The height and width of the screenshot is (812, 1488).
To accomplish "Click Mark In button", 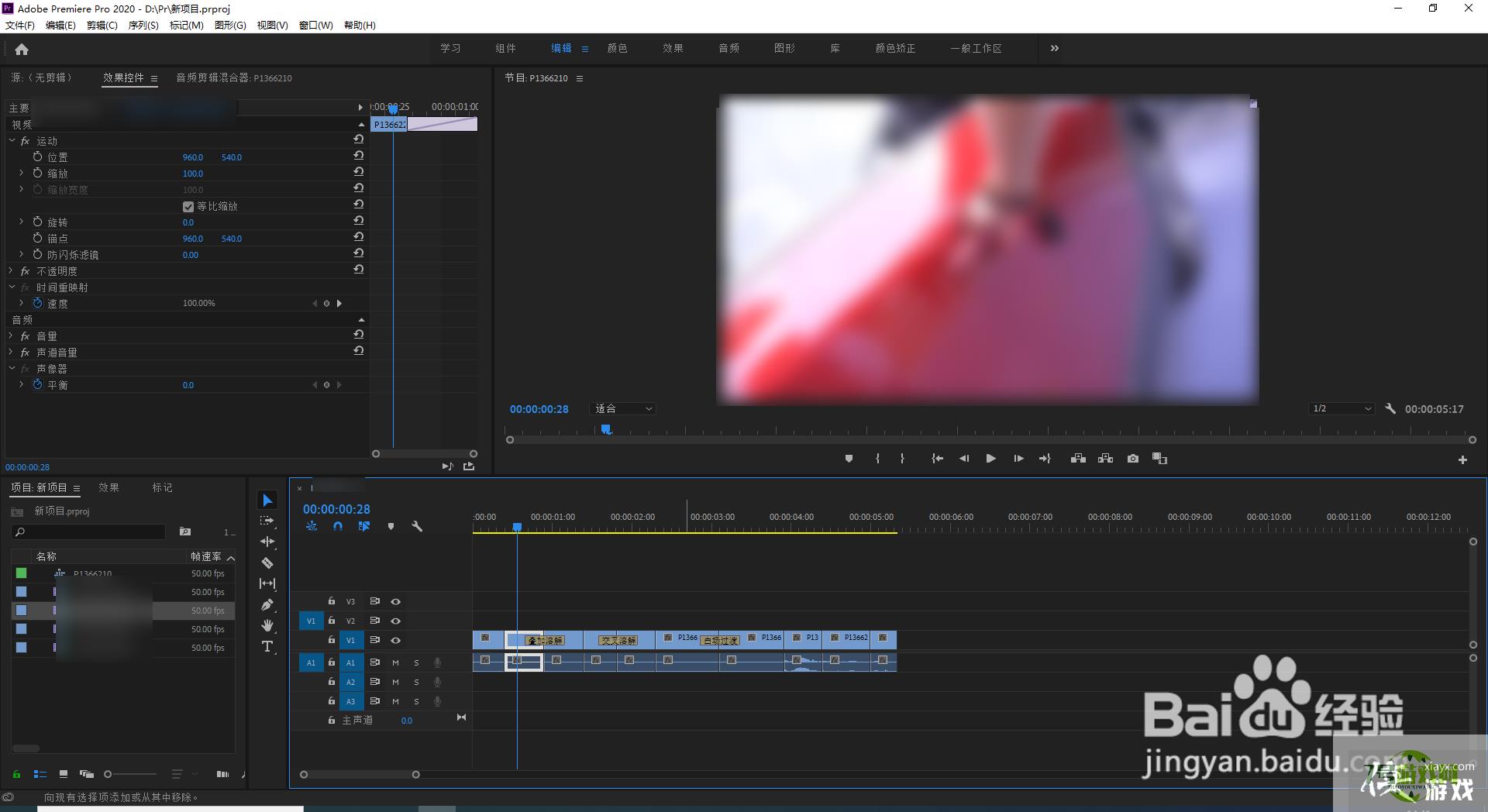I will [x=877, y=459].
